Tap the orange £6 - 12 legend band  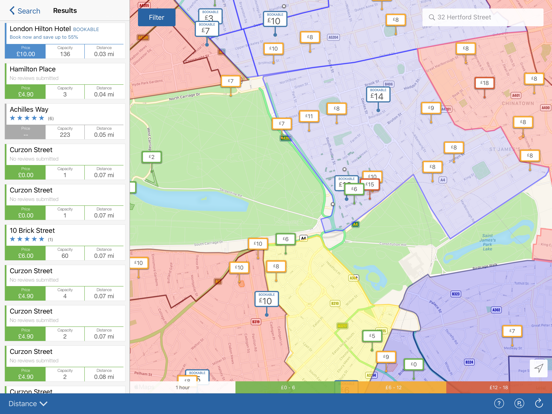coord(393,387)
